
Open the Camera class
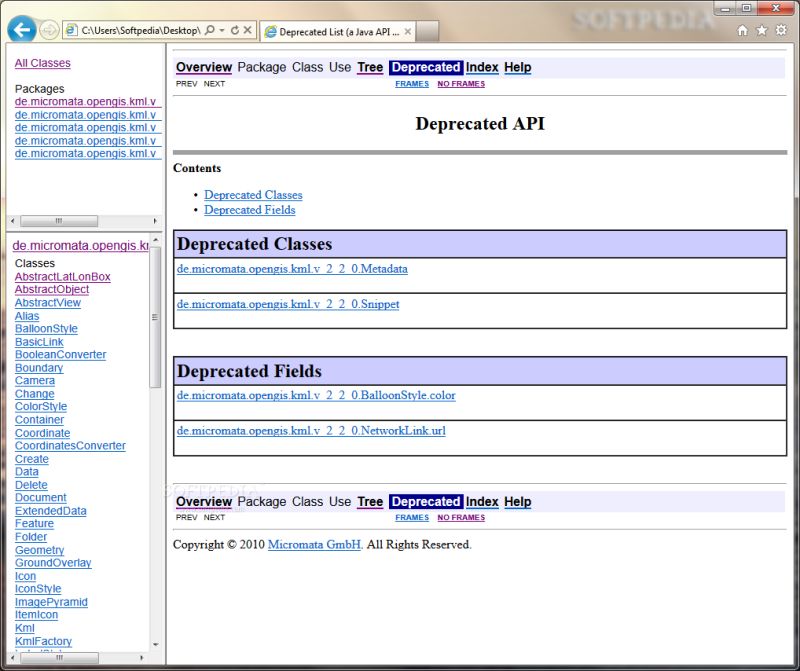(35, 381)
